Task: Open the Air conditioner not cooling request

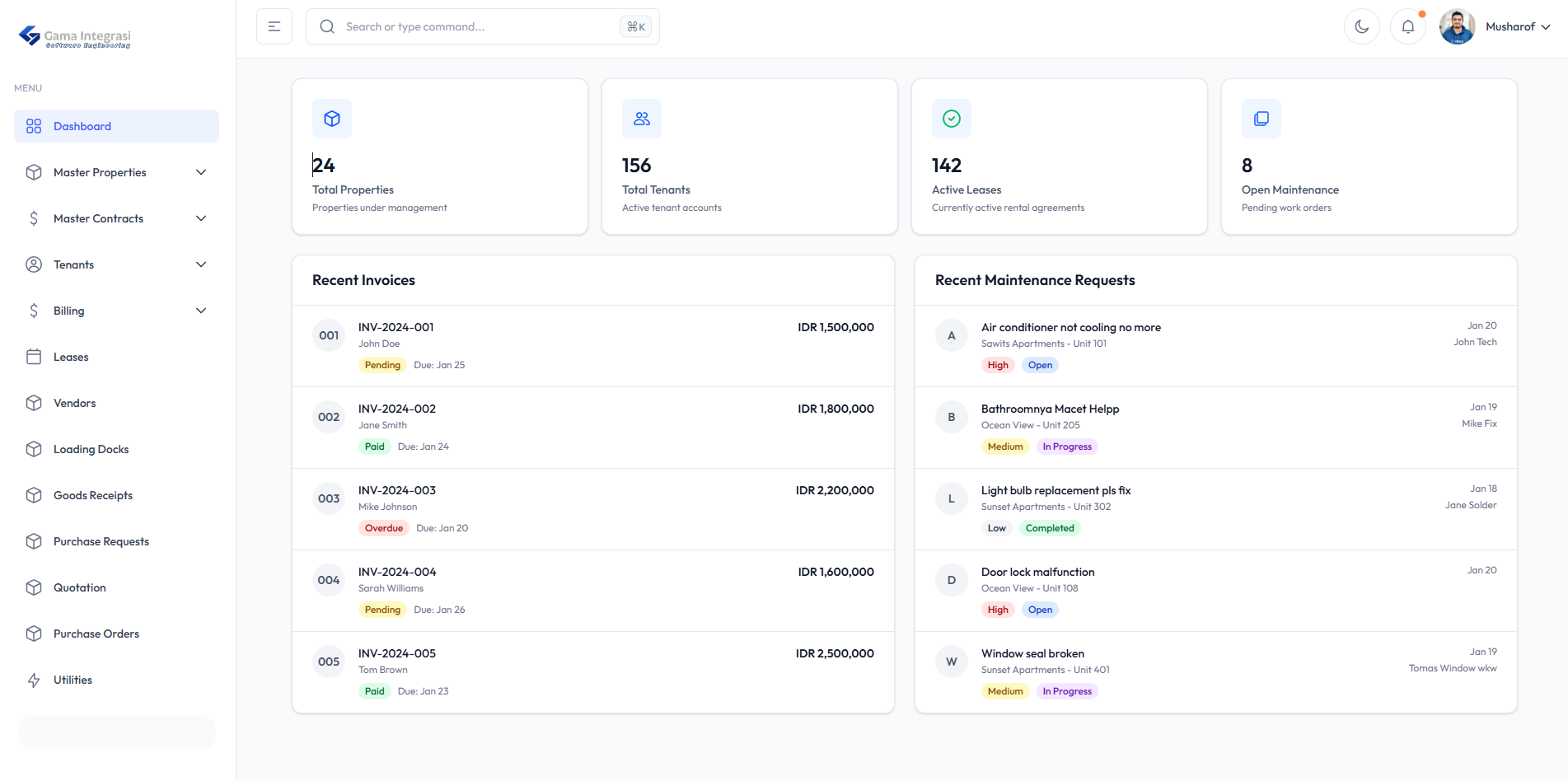Action: [x=1216, y=346]
